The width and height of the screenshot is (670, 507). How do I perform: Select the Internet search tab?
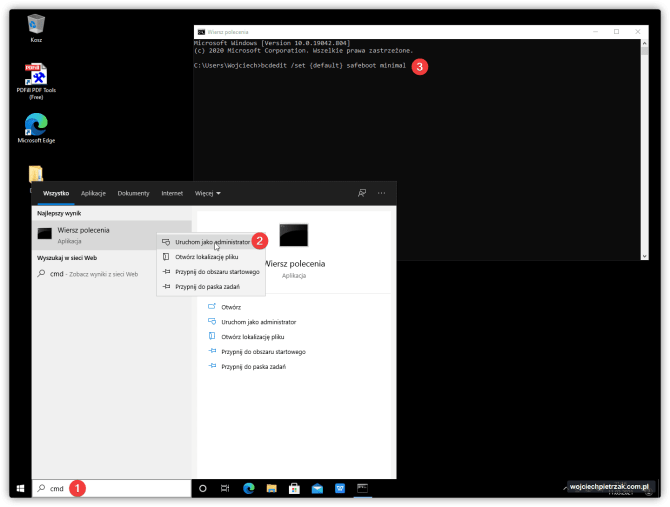click(x=172, y=193)
